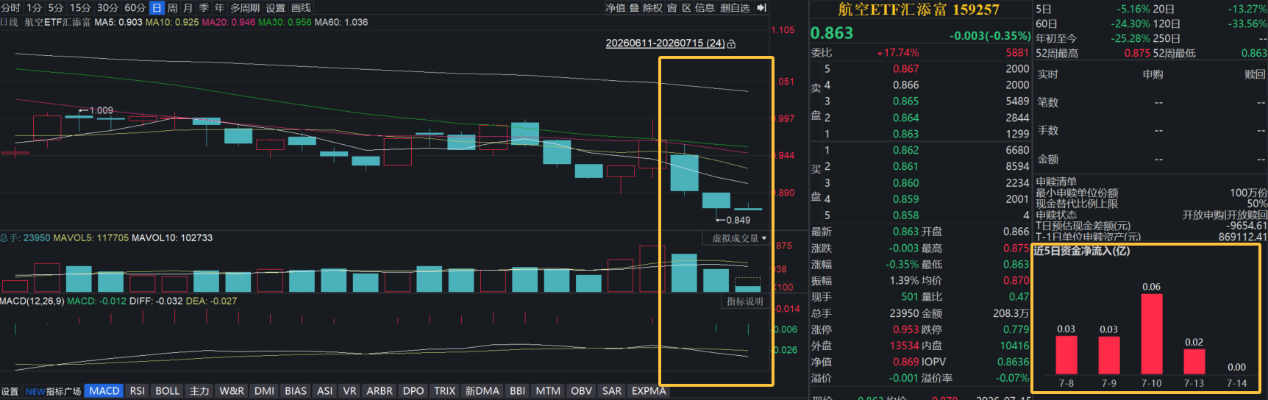Switch to the 分时 time-sharing view
Screen dimensions: 1268x400
(10, 7)
